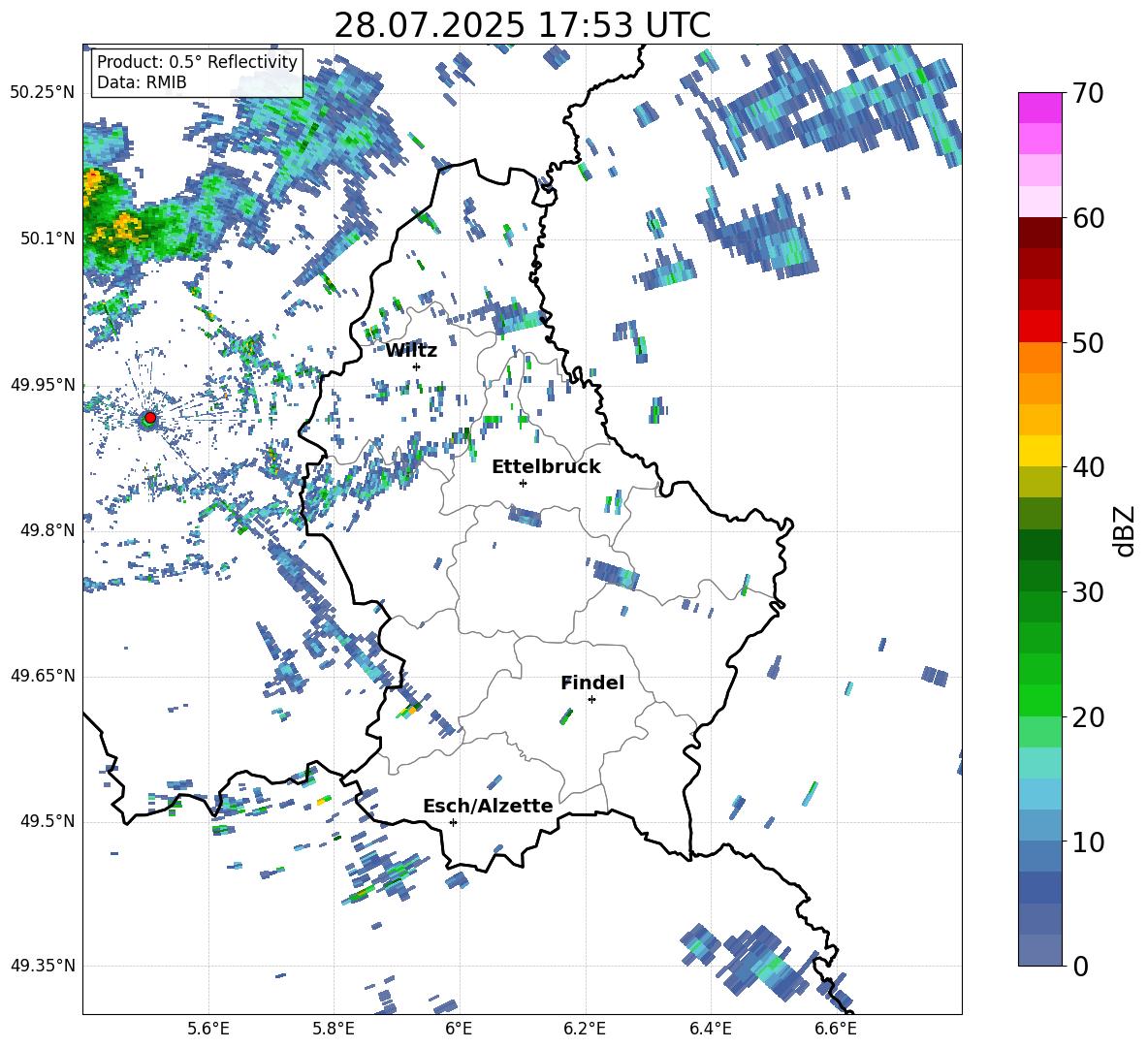Click the 5.6°E longitude tick label
This screenshot has height=1048, width=1148.
pos(208,1029)
